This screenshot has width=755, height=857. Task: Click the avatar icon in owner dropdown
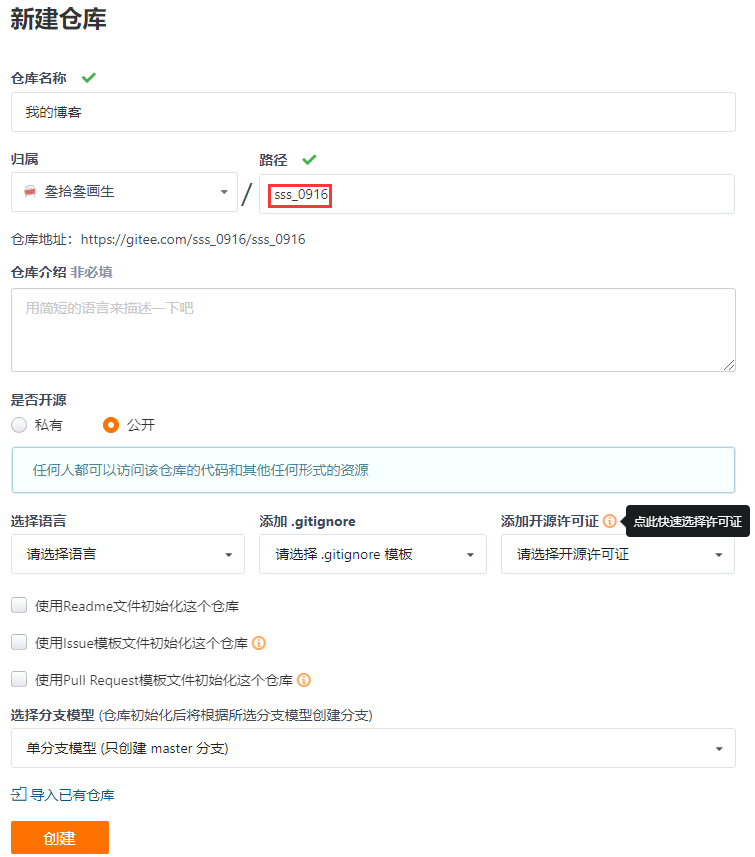coord(30,191)
